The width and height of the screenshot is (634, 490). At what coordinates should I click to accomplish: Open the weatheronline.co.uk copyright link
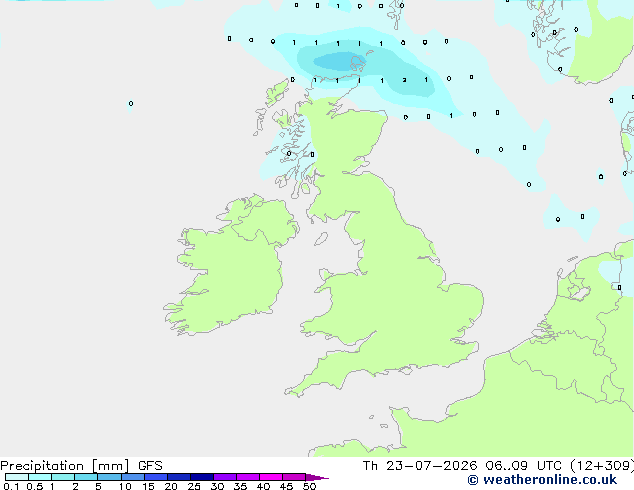click(x=542, y=480)
